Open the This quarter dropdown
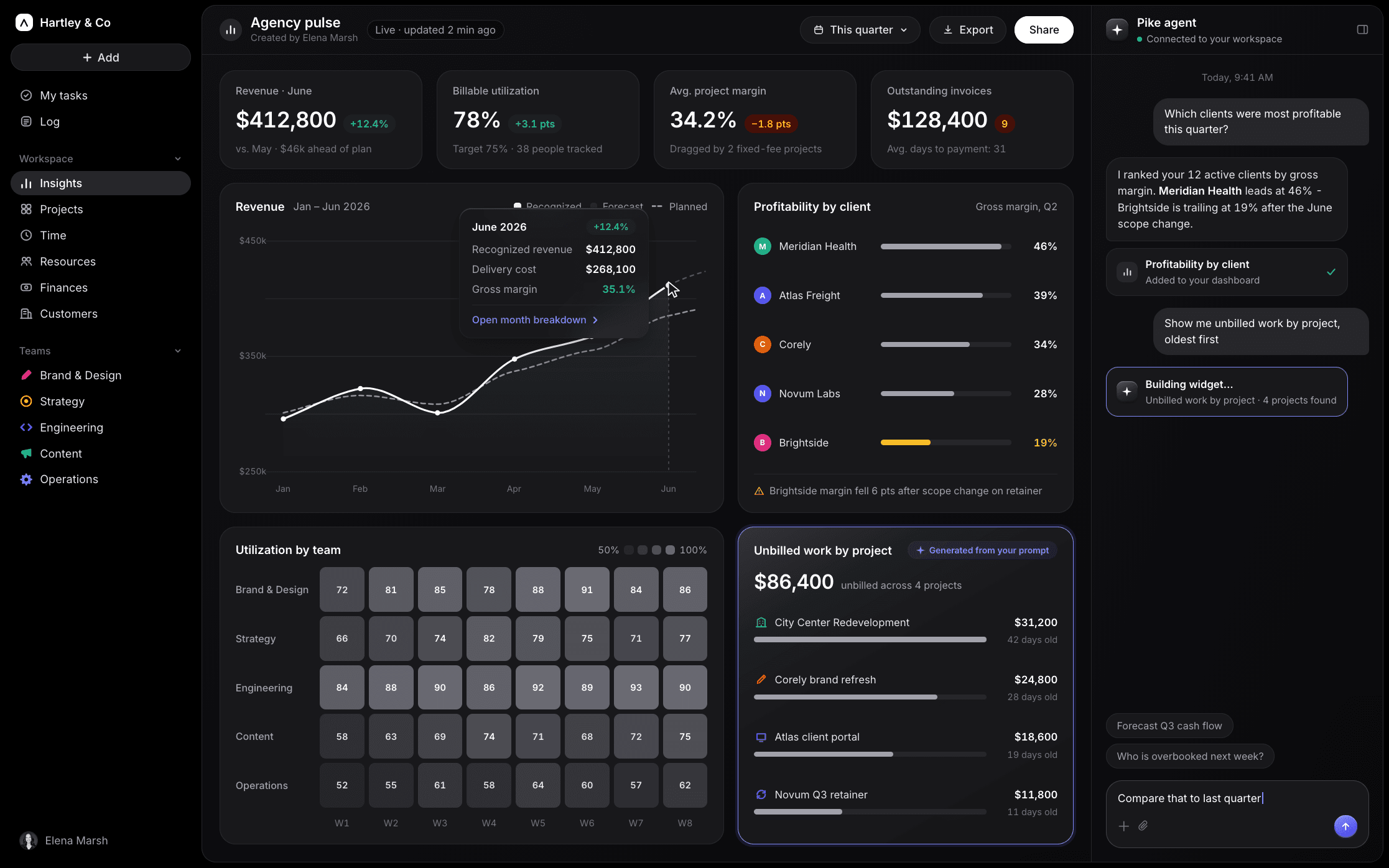This screenshot has width=1389, height=868. [860, 30]
